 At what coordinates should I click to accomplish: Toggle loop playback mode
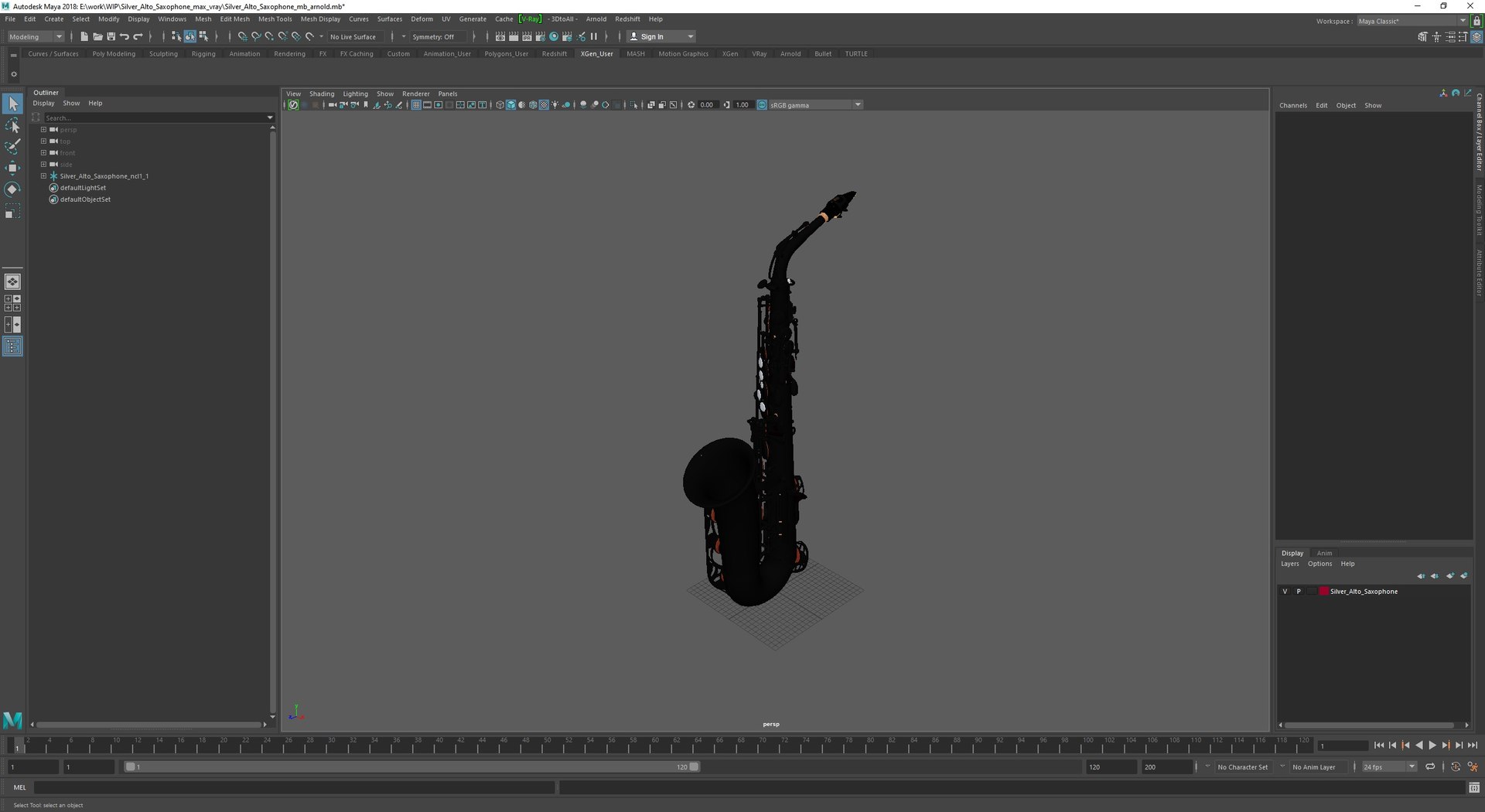point(1430,767)
